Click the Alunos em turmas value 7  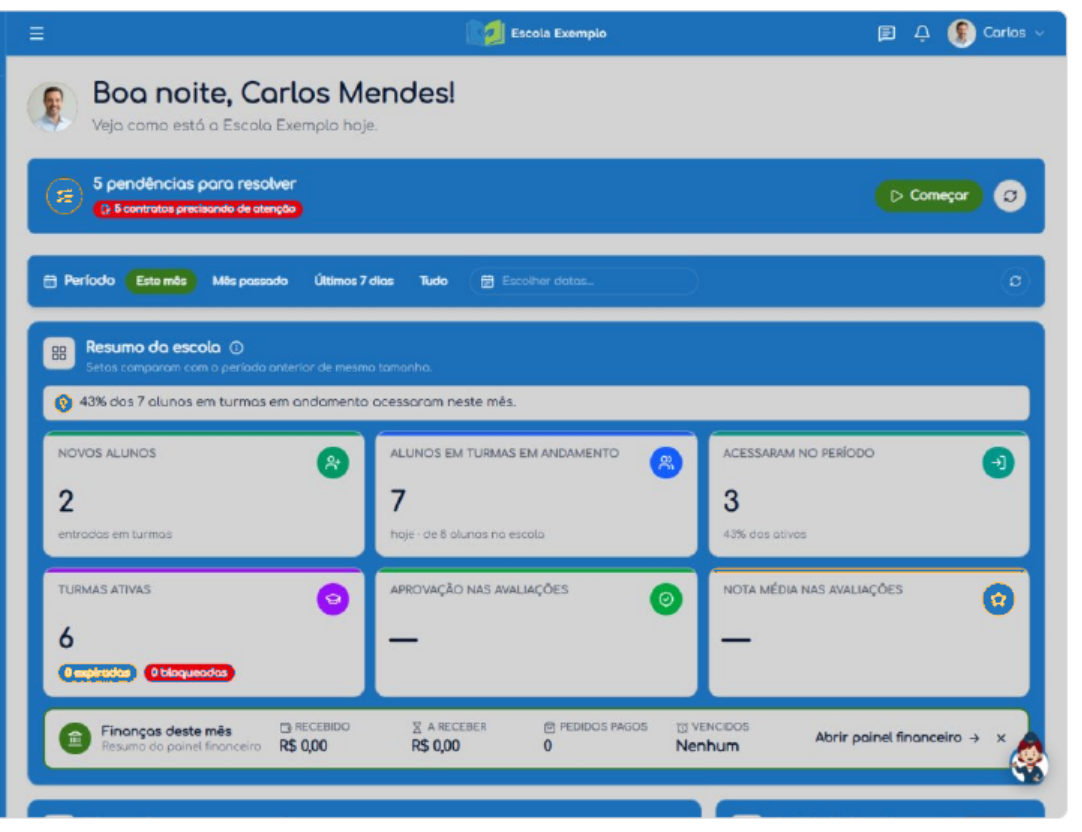point(398,501)
